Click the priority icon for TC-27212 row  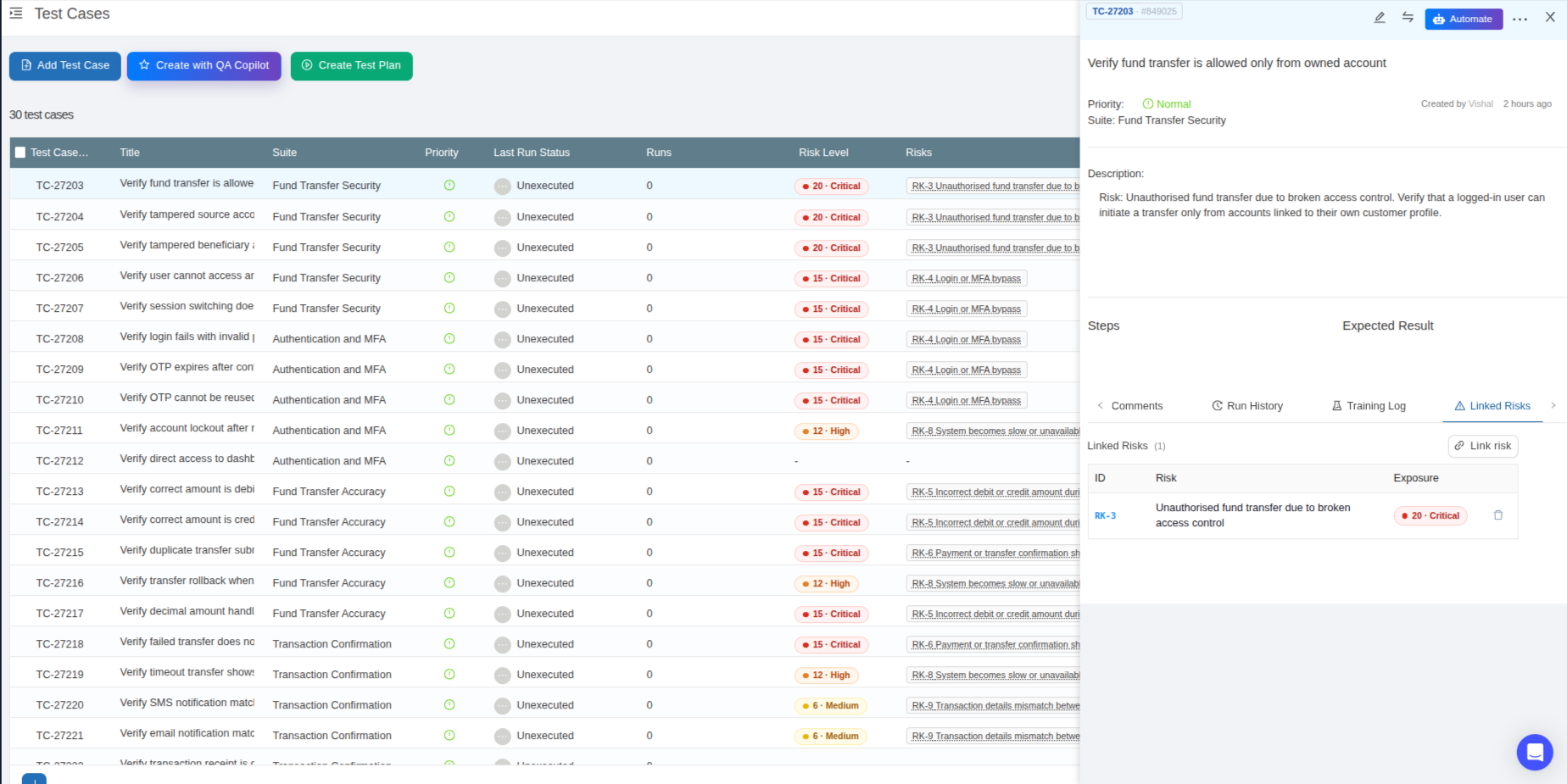[x=449, y=460]
